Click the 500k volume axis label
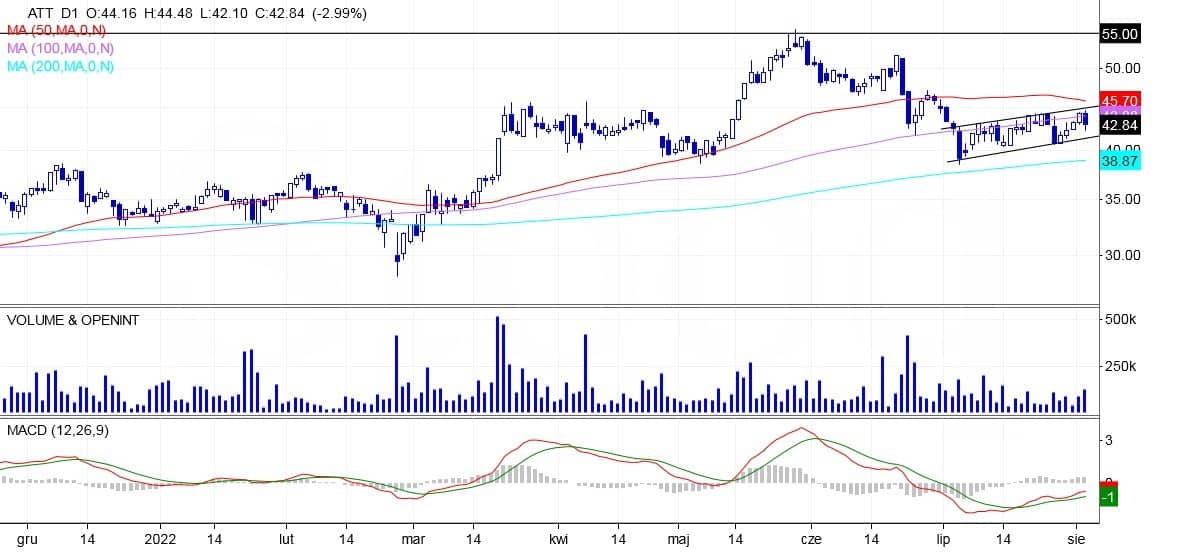 (x=1119, y=320)
